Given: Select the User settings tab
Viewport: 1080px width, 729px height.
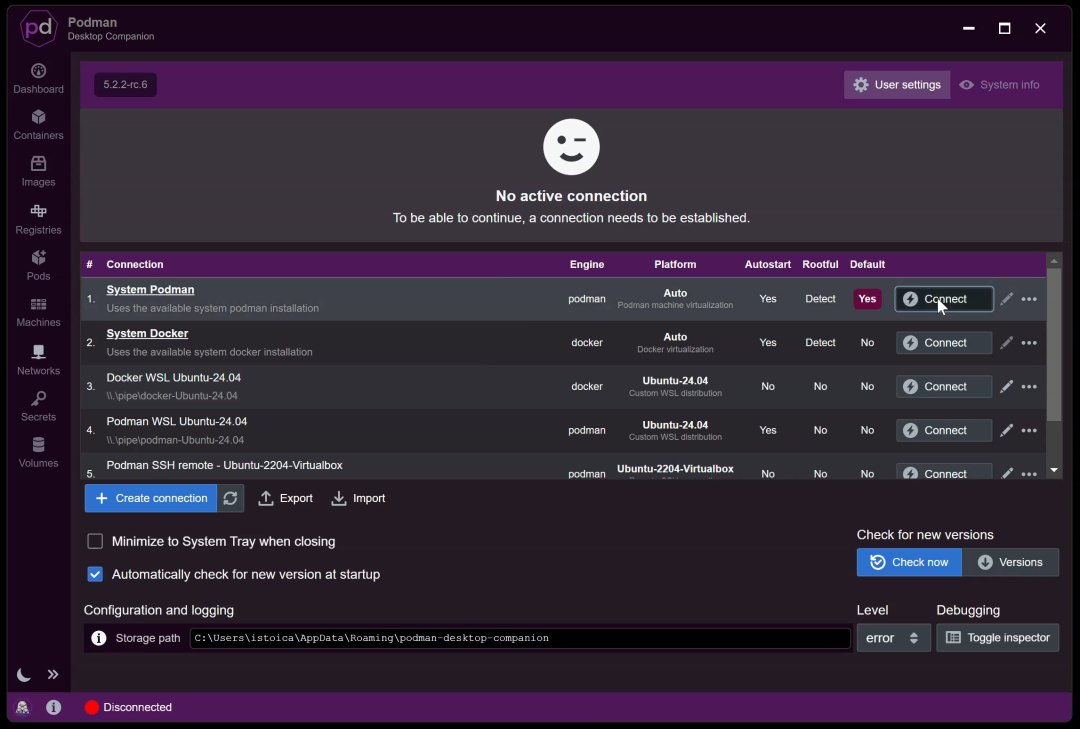Looking at the screenshot, I should pos(897,85).
